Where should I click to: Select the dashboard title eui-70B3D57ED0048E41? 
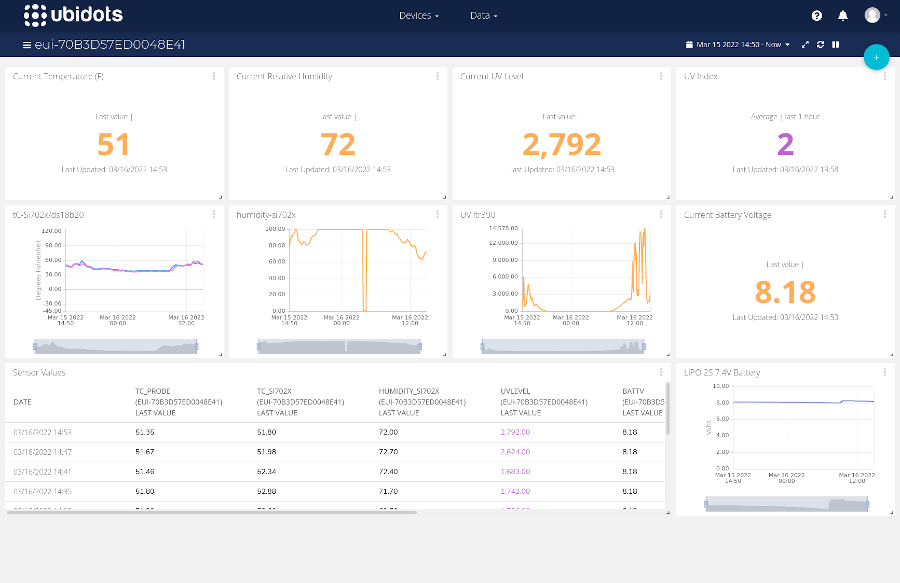(110, 45)
